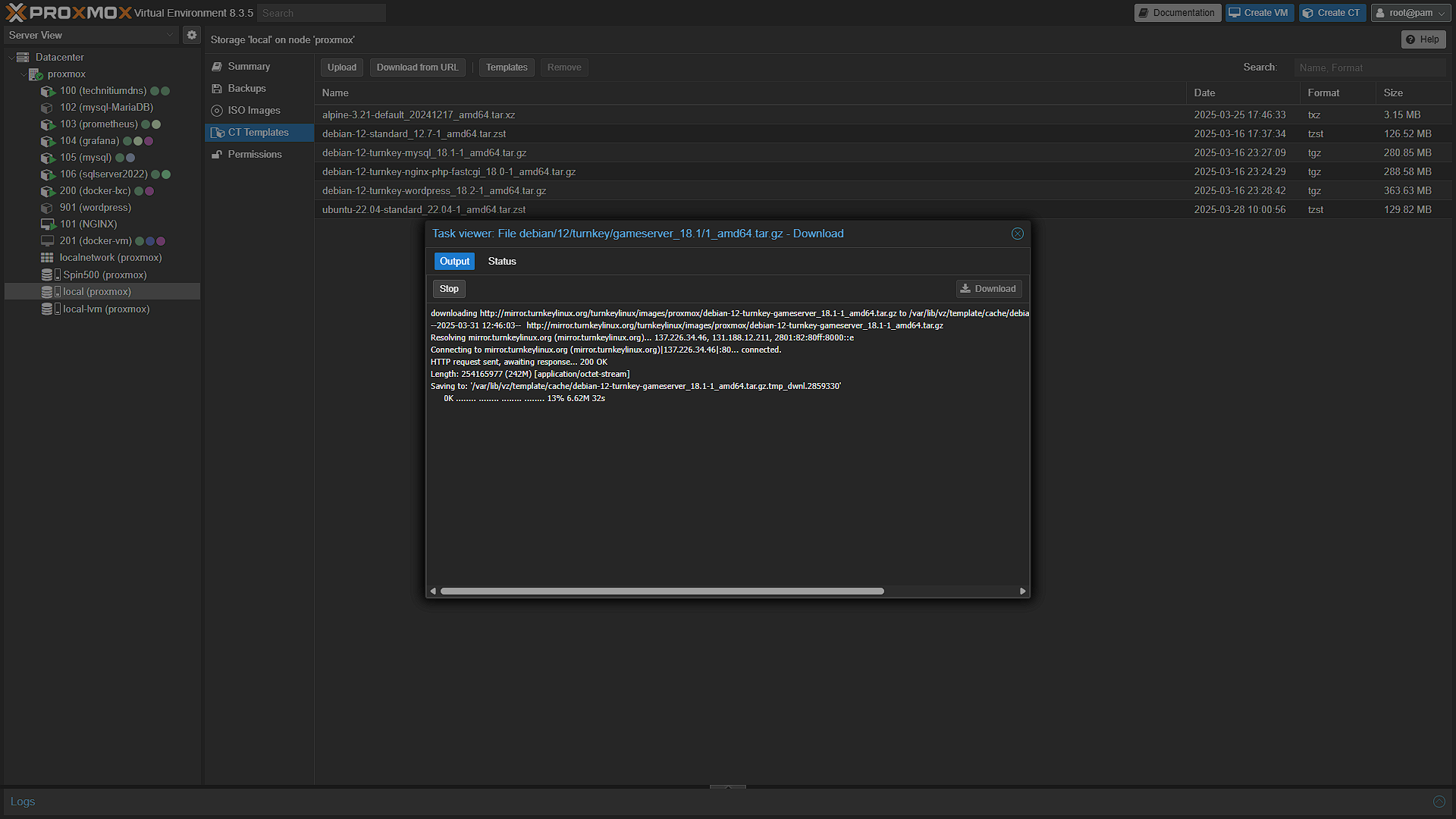Open Permissions unlock icon
The width and height of the screenshot is (1456, 819).
[217, 155]
